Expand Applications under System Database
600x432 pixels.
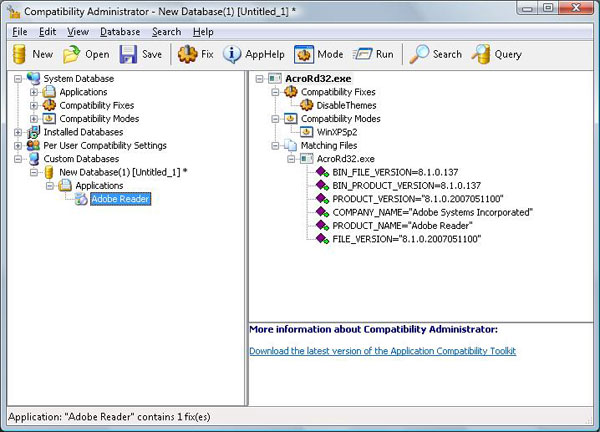(34, 92)
